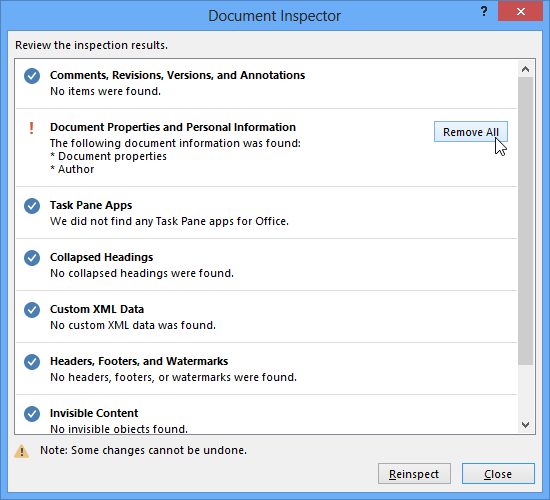Close the Document Inspector with red X
This screenshot has height=500, width=550.
coord(521,12)
